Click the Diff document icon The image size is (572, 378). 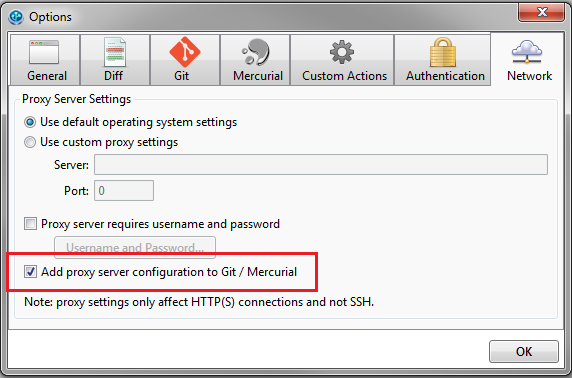tap(115, 52)
